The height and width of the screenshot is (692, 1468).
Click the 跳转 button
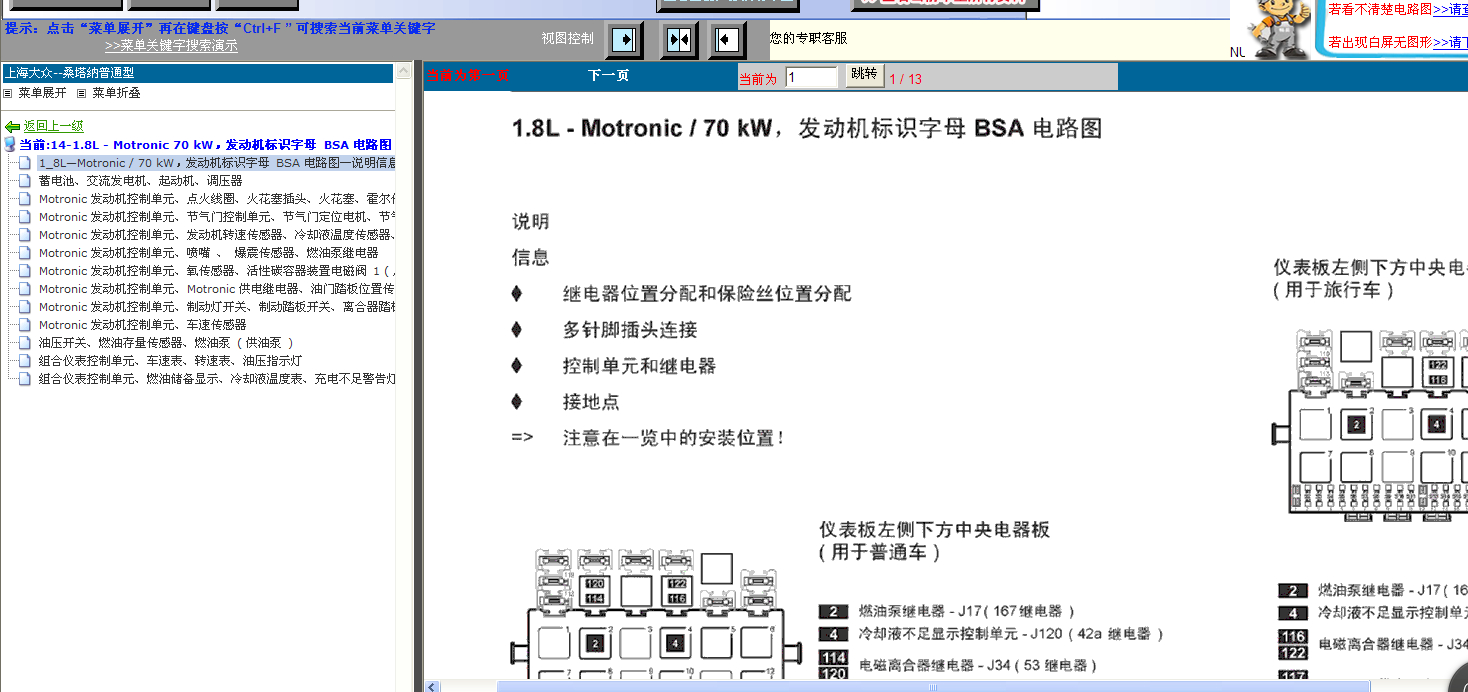(x=863, y=75)
